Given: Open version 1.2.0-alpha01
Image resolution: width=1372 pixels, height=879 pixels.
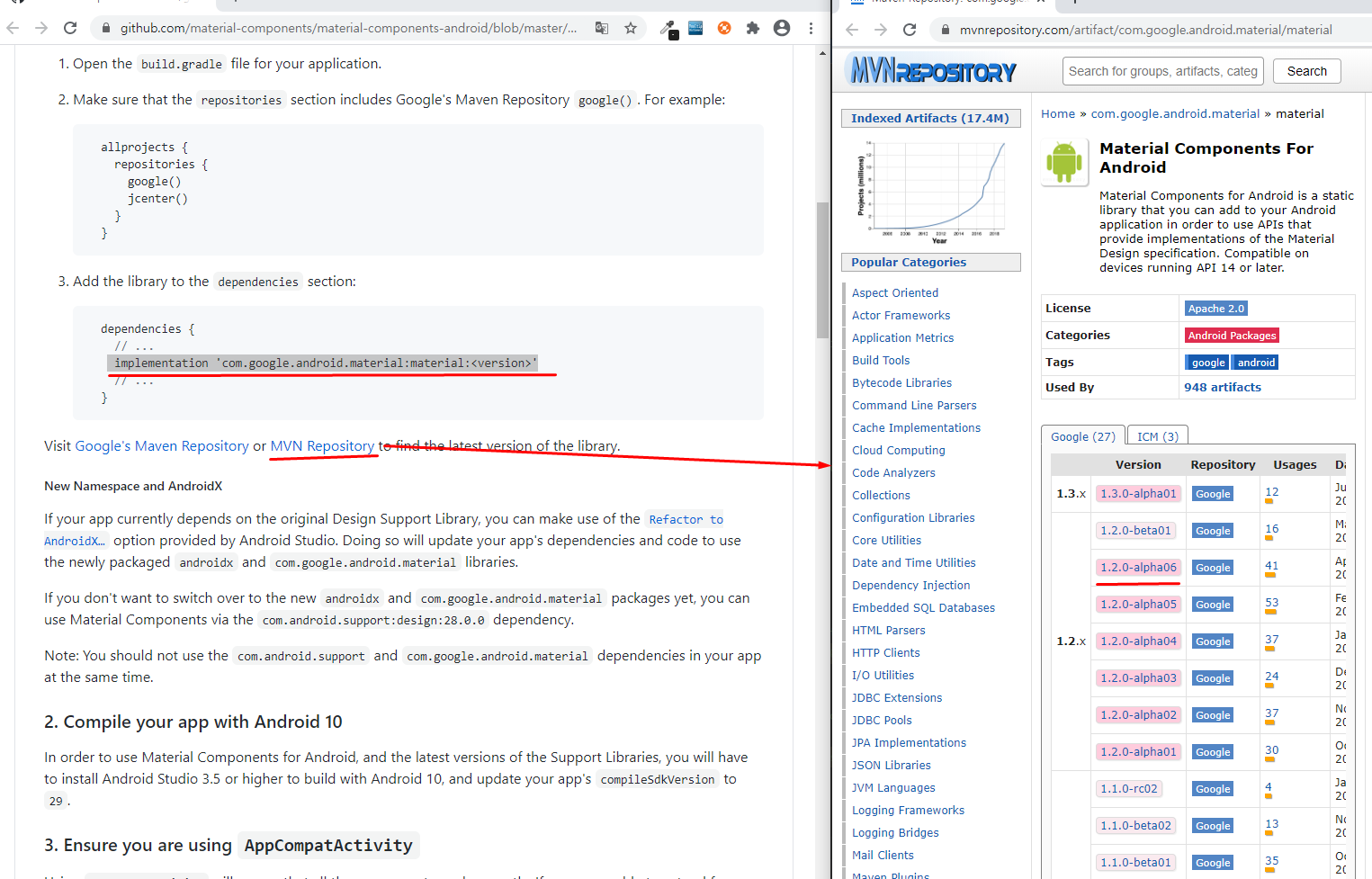Looking at the screenshot, I should 1138,752.
